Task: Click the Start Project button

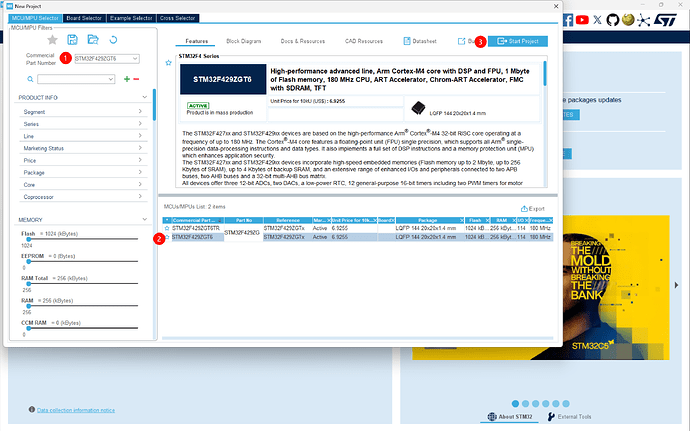Action: (x=518, y=41)
